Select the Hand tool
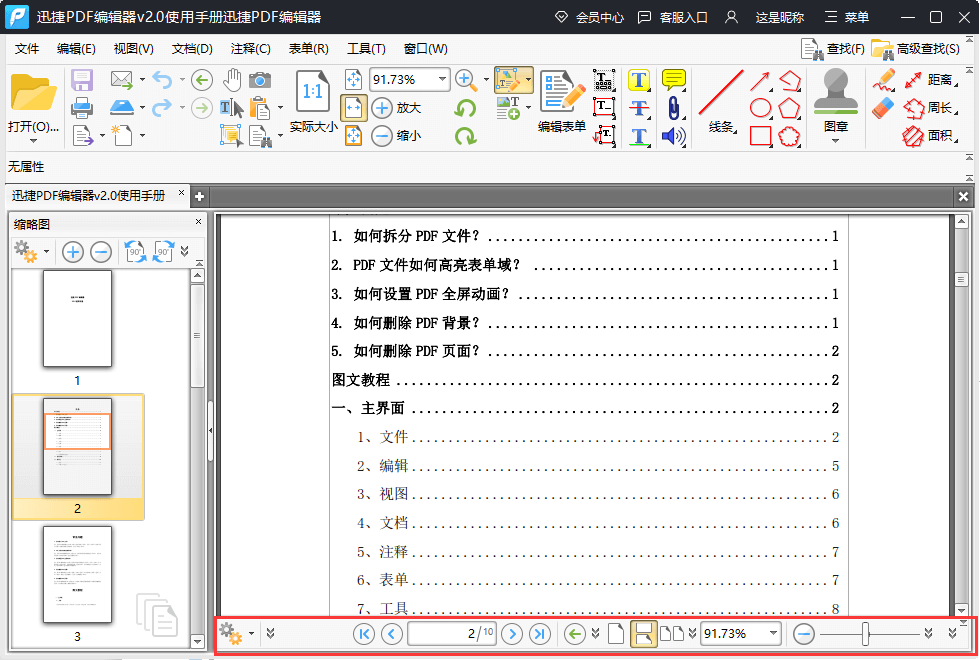Screen dimensions: 980x660 click(x=232, y=80)
